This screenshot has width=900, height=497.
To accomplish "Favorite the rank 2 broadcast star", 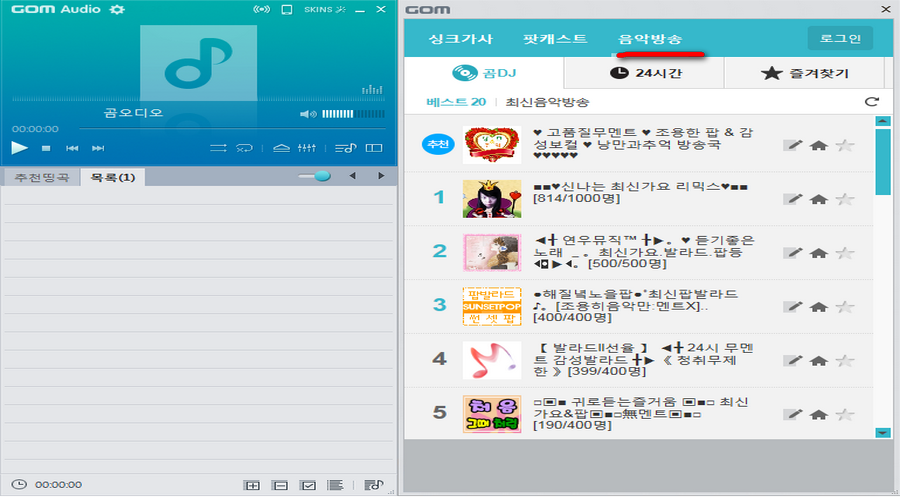I will pos(844,253).
